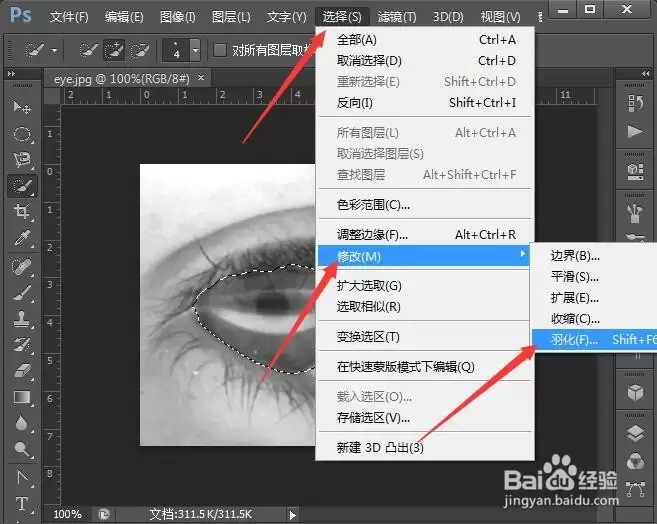Select the Dodge tool

tap(22, 449)
